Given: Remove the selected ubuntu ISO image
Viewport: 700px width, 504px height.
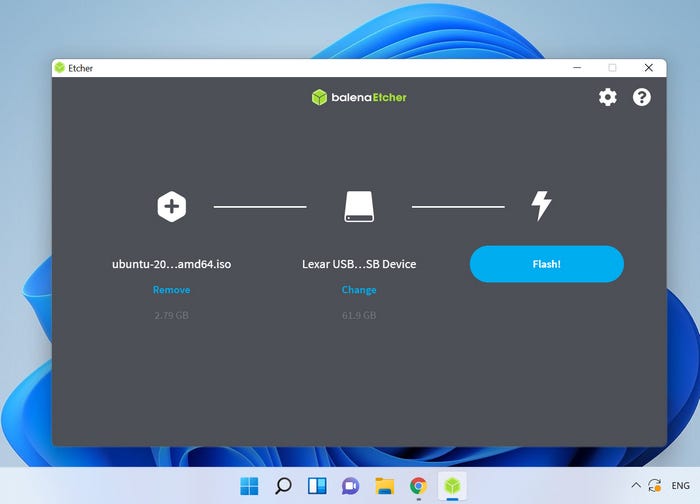Looking at the screenshot, I should pos(171,290).
